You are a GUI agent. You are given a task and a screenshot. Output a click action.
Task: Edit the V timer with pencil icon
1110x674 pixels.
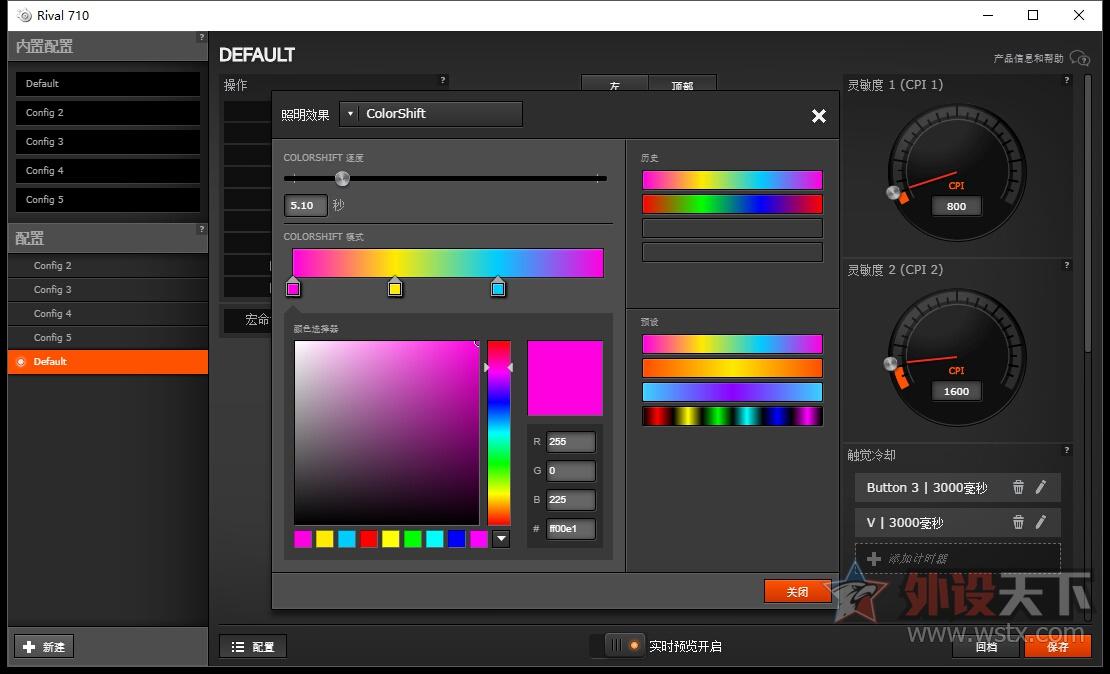click(x=1041, y=522)
